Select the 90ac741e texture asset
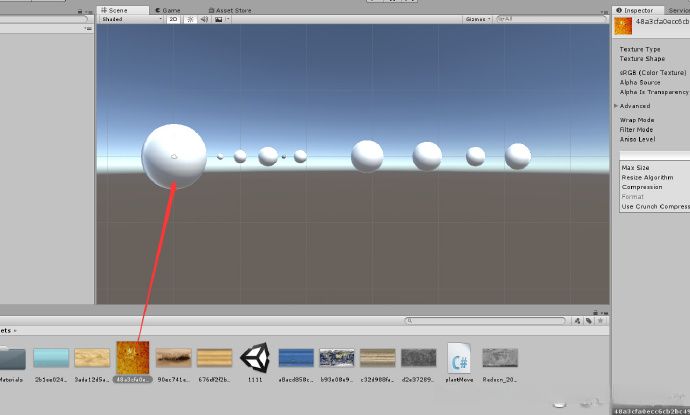The height and width of the screenshot is (415, 690). [x=174, y=363]
